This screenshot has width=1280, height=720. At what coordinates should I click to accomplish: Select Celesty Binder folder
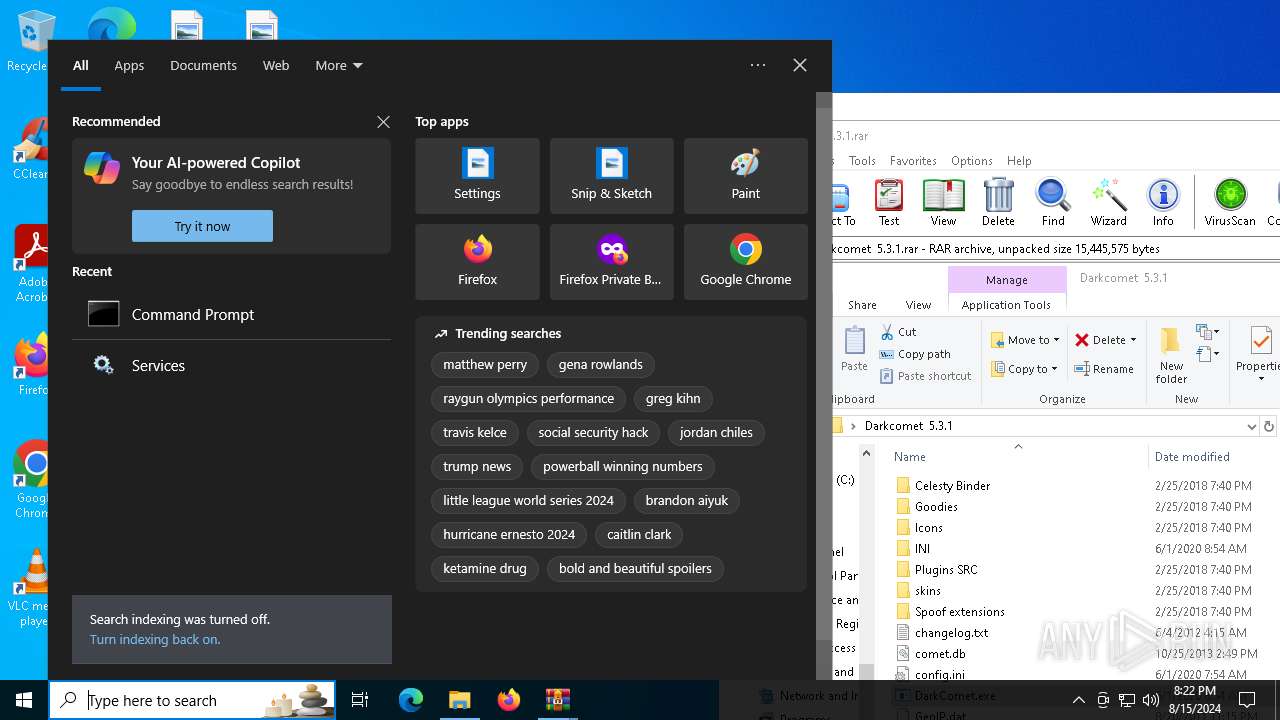tap(952, 485)
